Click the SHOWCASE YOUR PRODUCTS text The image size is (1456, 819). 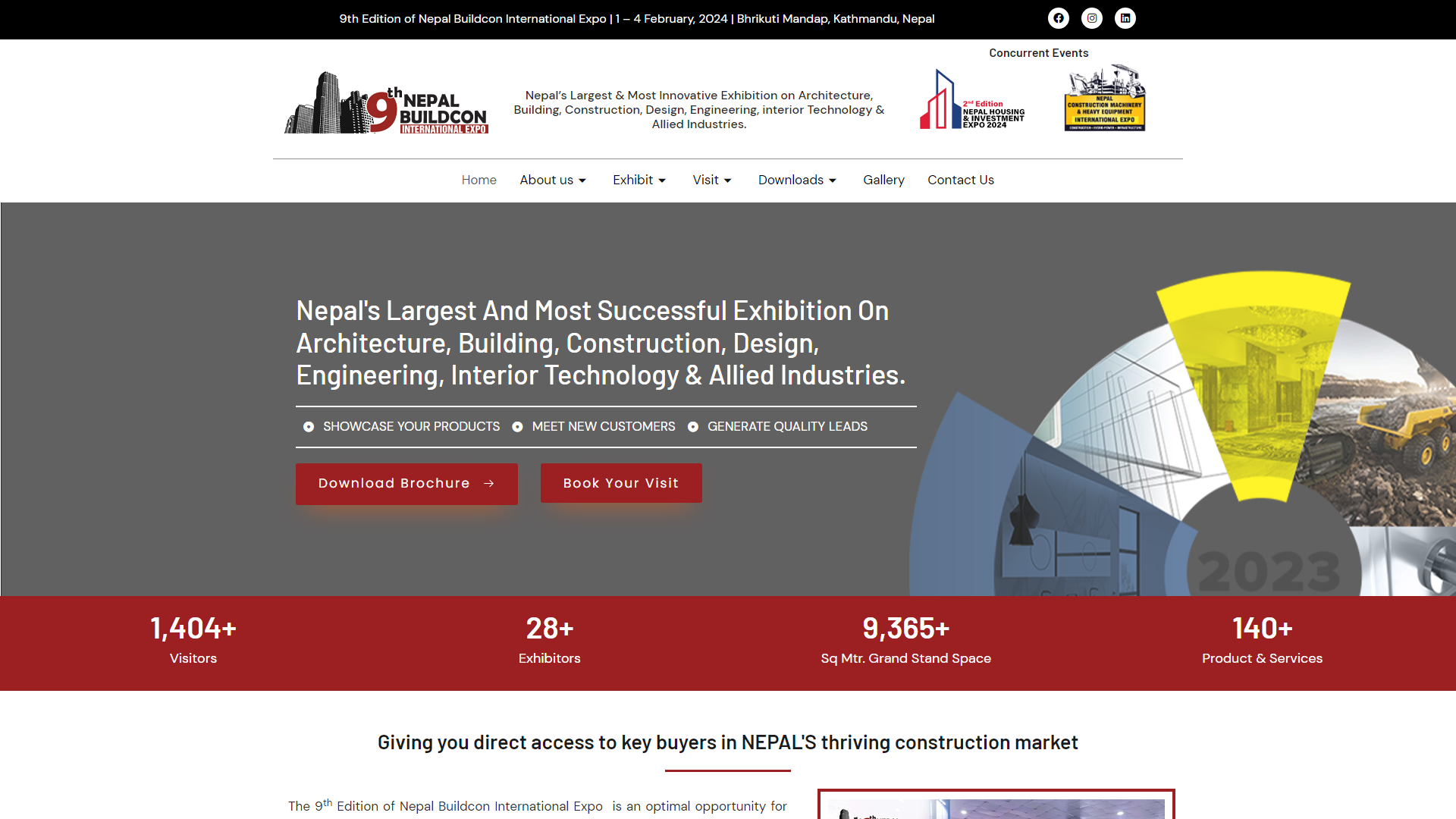[412, 427]
